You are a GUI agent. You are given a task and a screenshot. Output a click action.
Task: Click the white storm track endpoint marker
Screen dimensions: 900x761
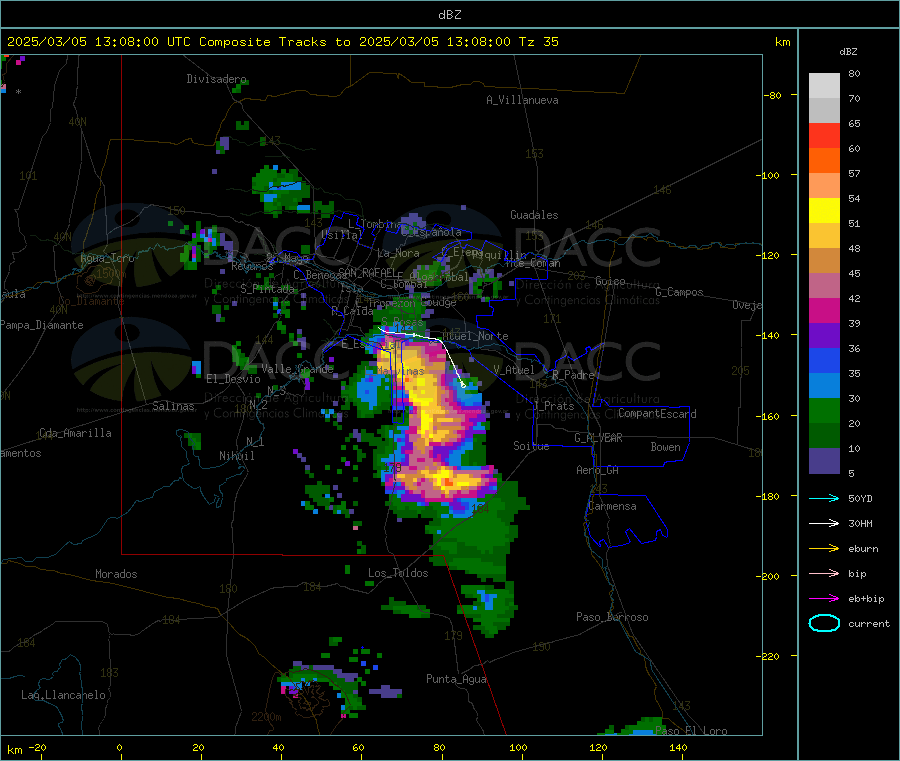coord(463,386)
